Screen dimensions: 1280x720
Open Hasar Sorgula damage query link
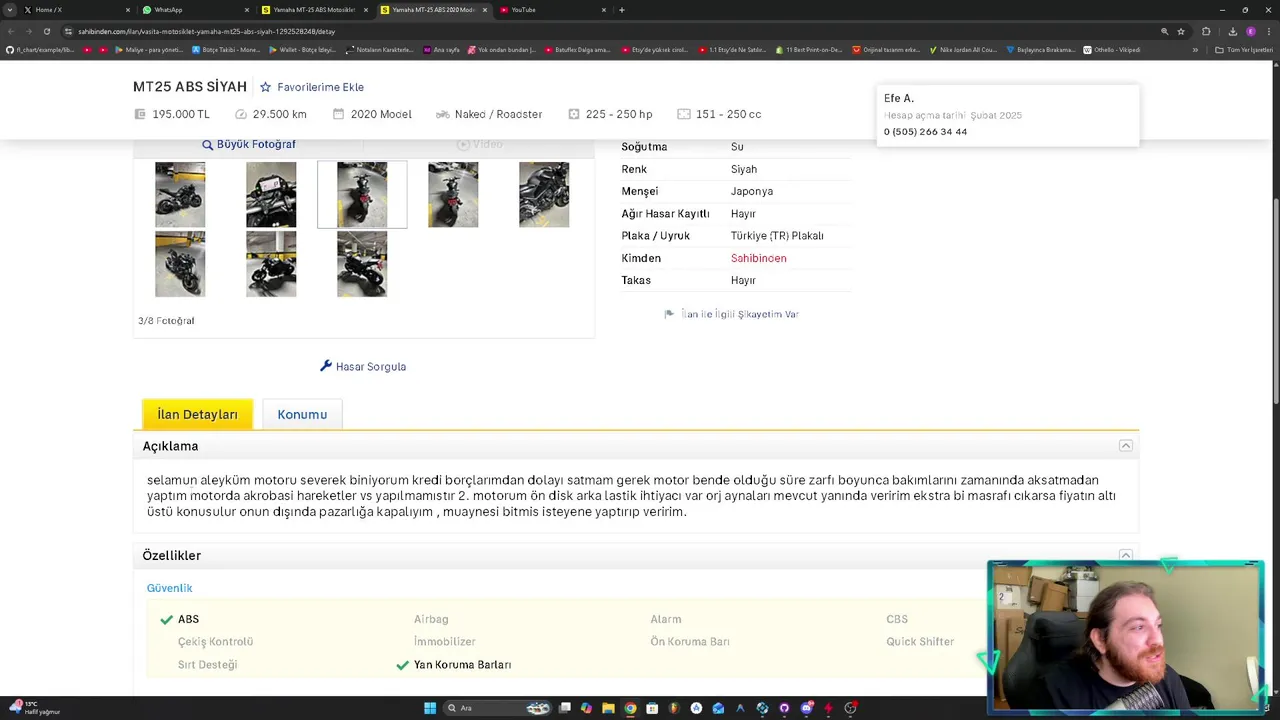pos(371,366)
